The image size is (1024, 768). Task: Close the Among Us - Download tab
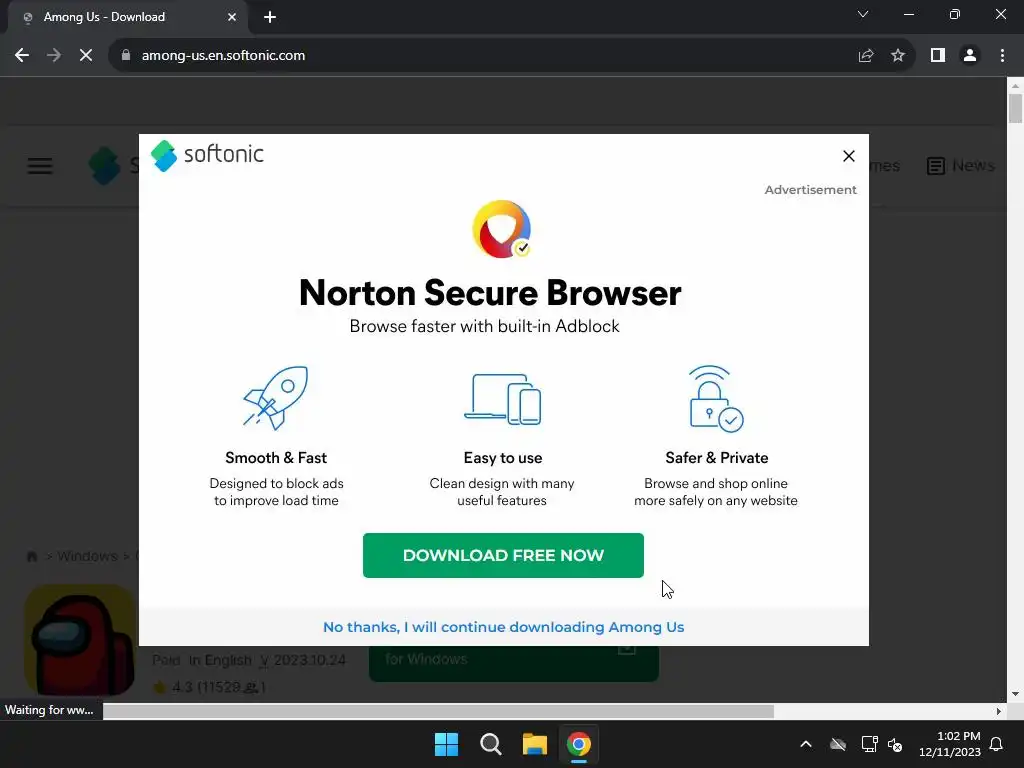point(232,17)
